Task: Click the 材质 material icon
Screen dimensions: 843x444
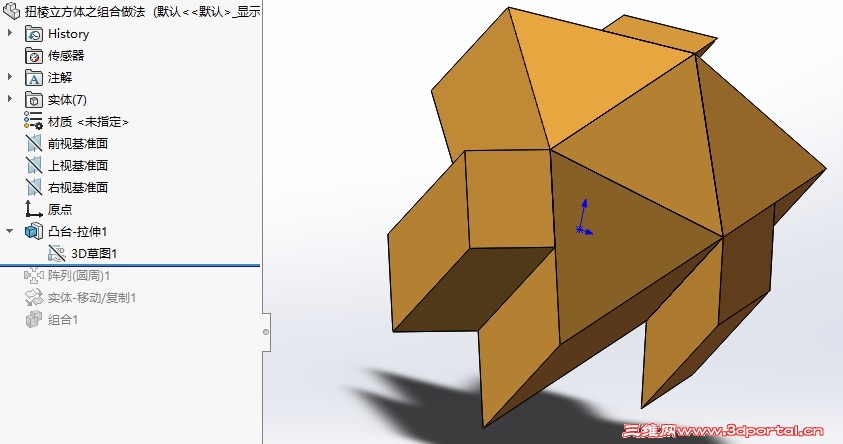Action: (33, 121)
